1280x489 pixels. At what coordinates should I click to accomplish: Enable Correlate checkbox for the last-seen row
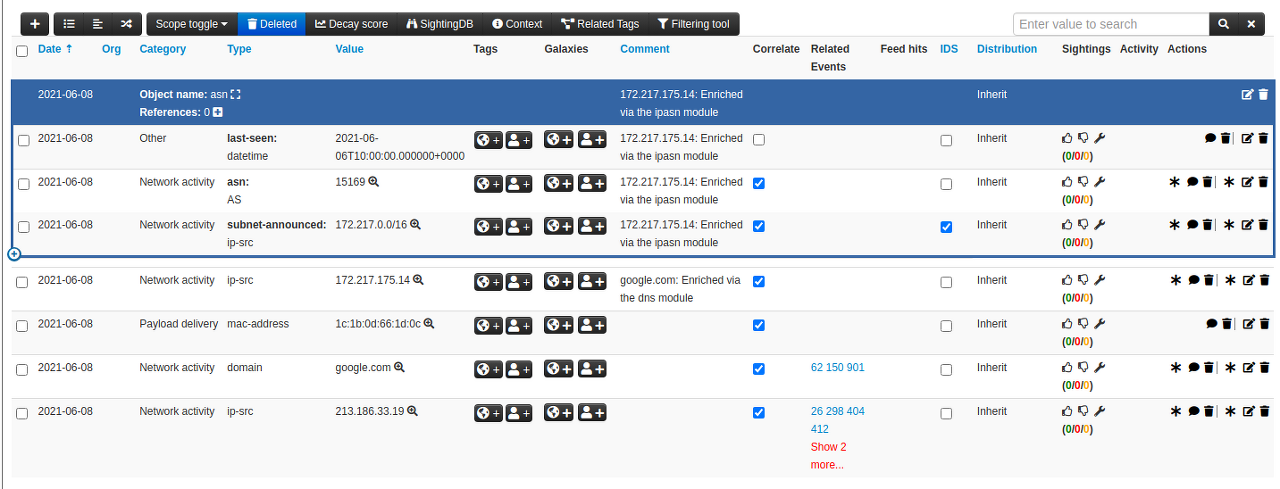pos(759,140)
